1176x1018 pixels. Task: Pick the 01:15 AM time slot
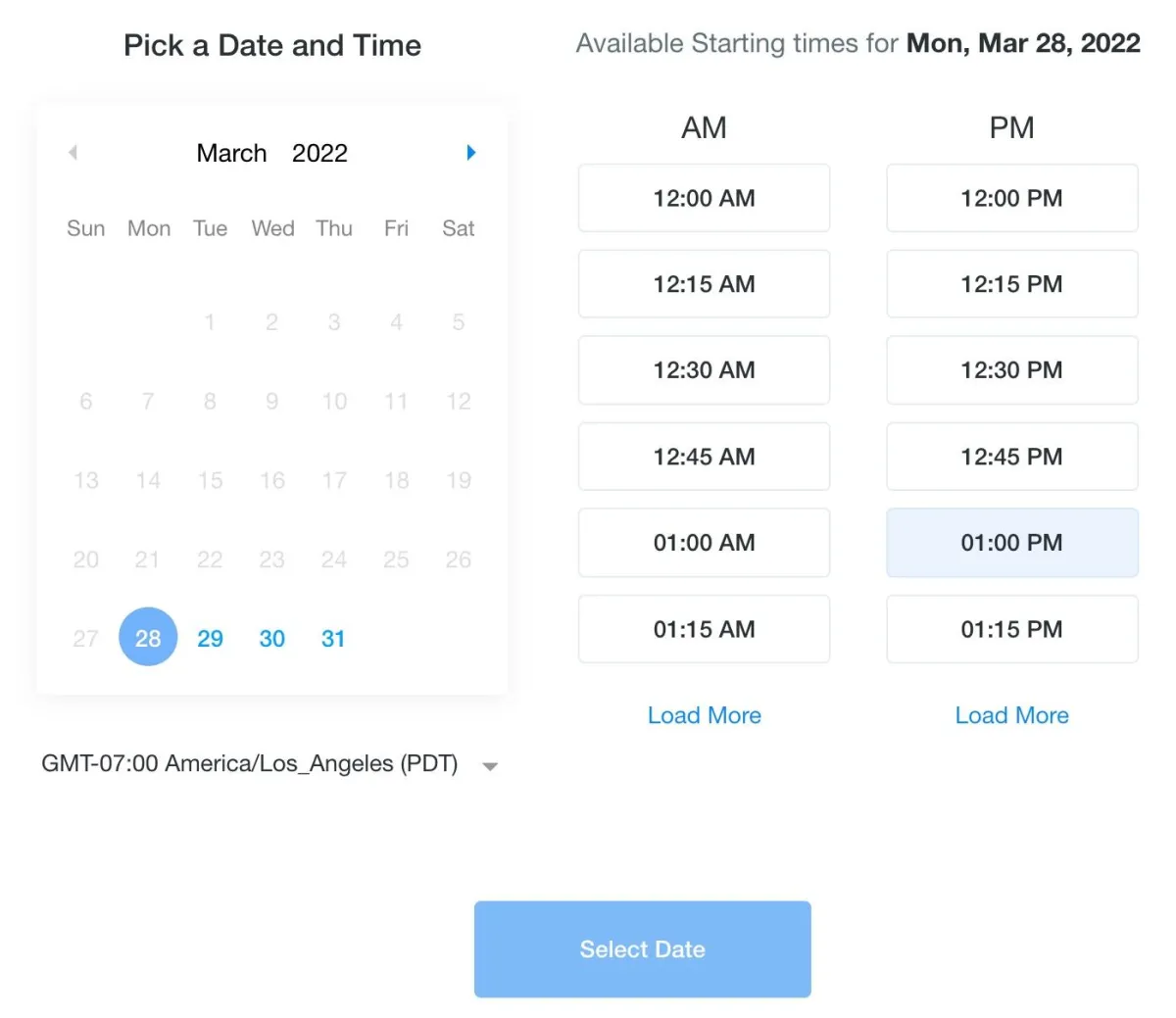pyautogui.click(x=704, y=629)
